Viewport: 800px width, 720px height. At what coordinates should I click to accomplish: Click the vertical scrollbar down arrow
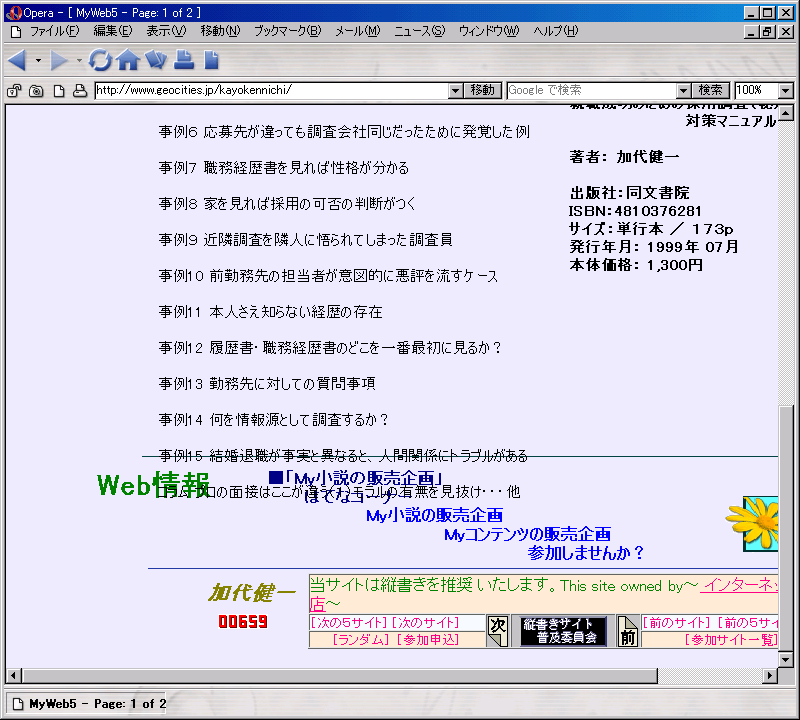click(786, 659)
